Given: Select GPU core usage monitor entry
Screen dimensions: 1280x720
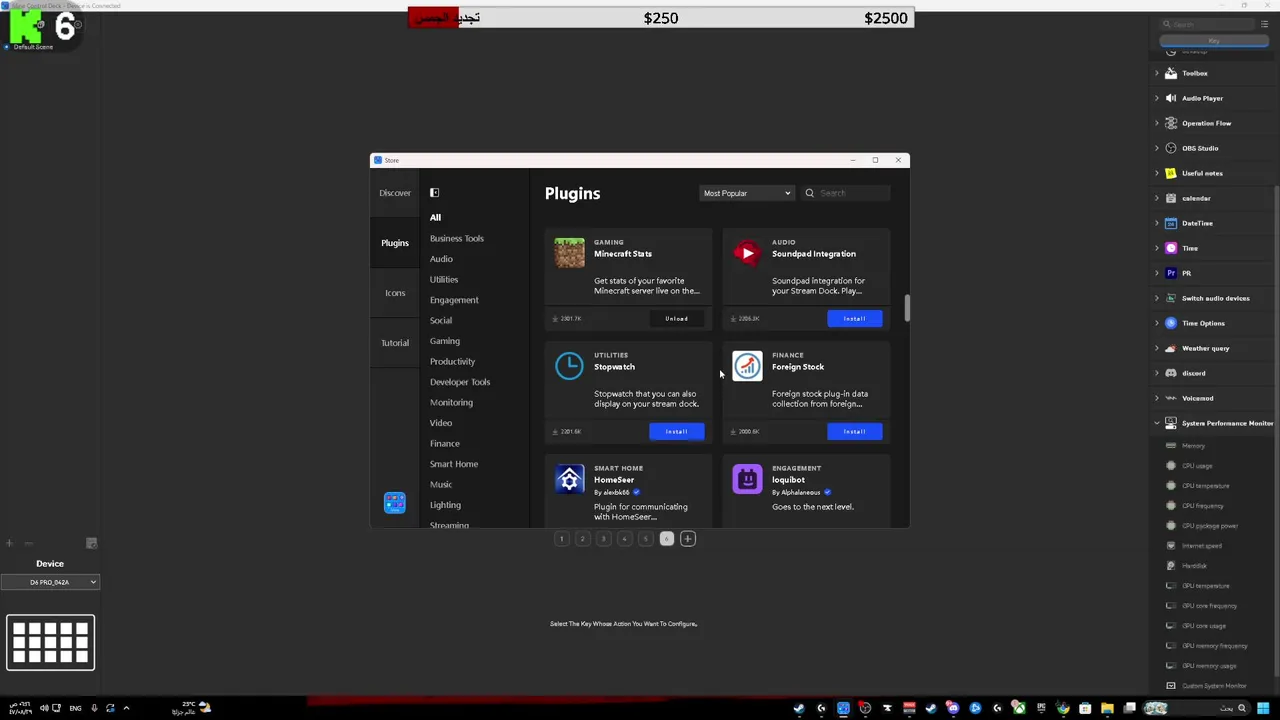Looking at the screenshot, I should 1204,626.
